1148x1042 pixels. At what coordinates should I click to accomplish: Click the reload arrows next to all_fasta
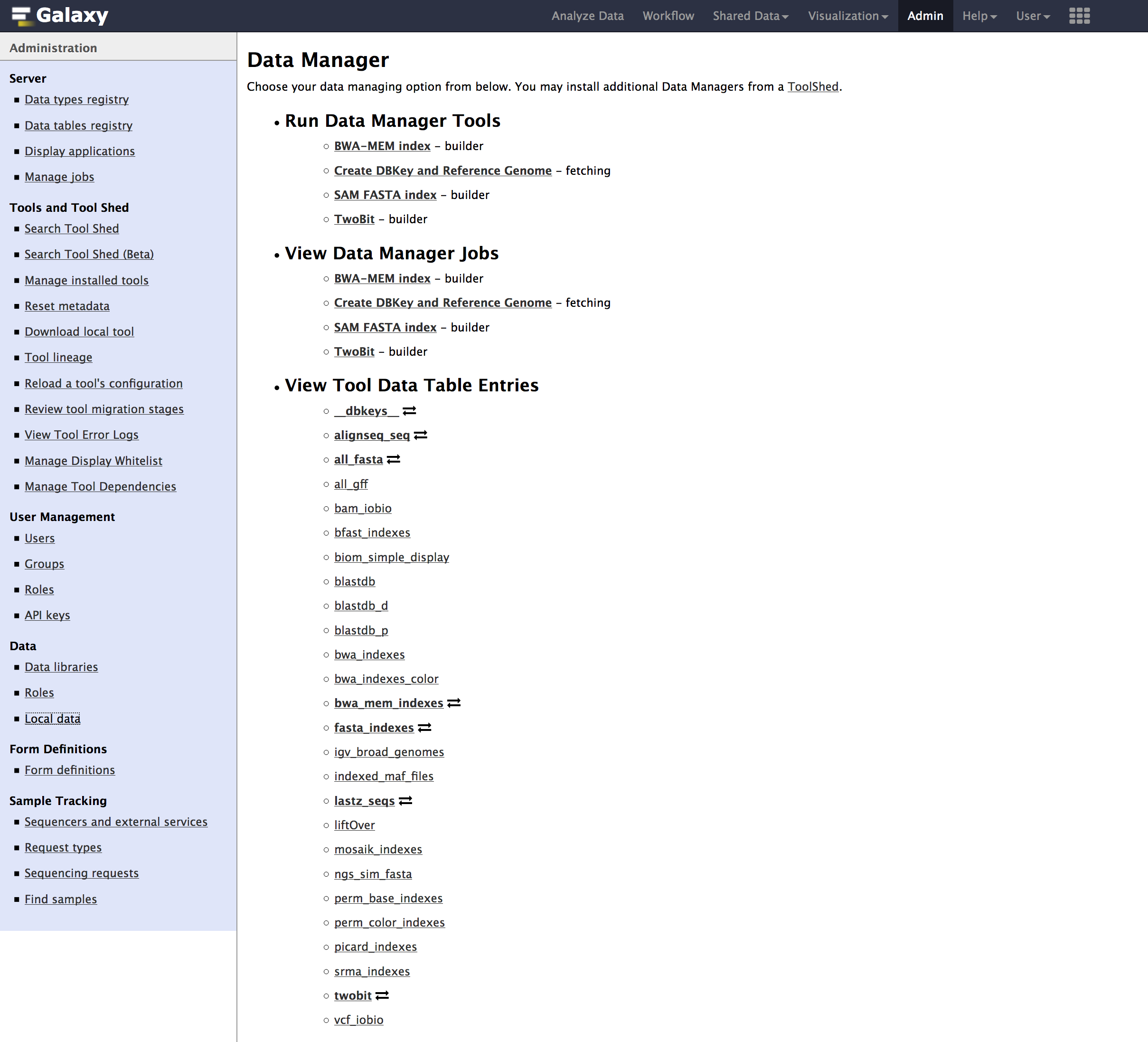point(394,459)
